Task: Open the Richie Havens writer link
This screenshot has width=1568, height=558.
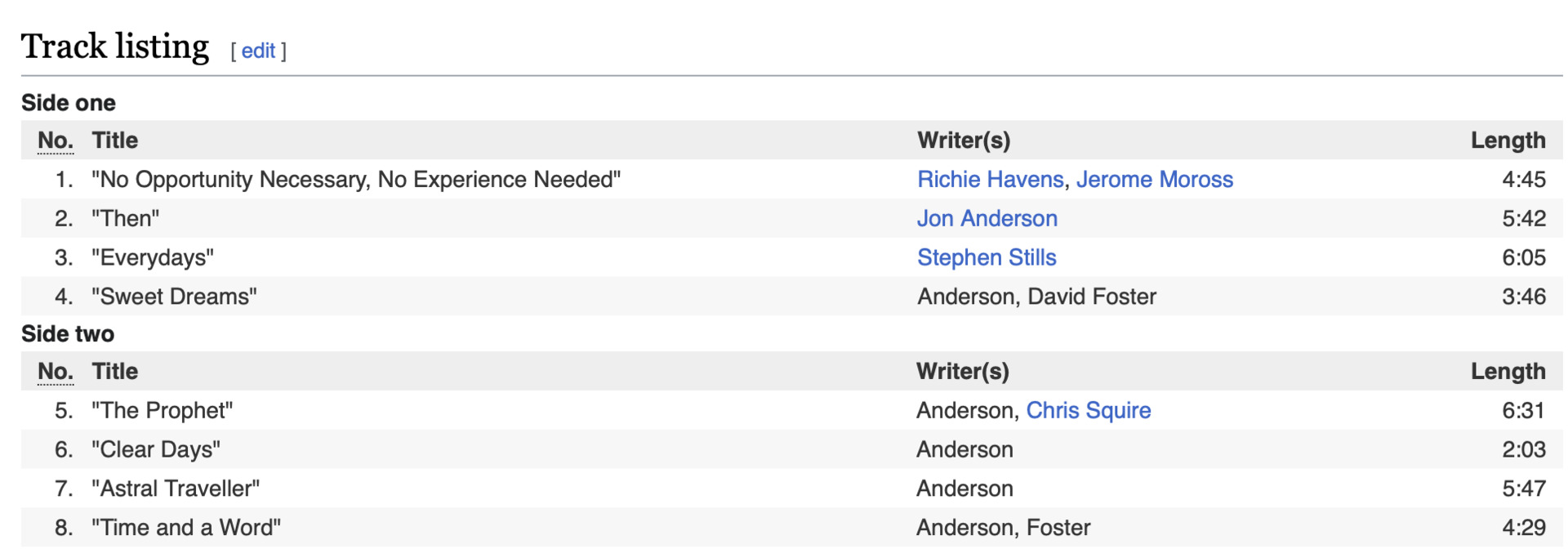Action: tap(990, 180)
